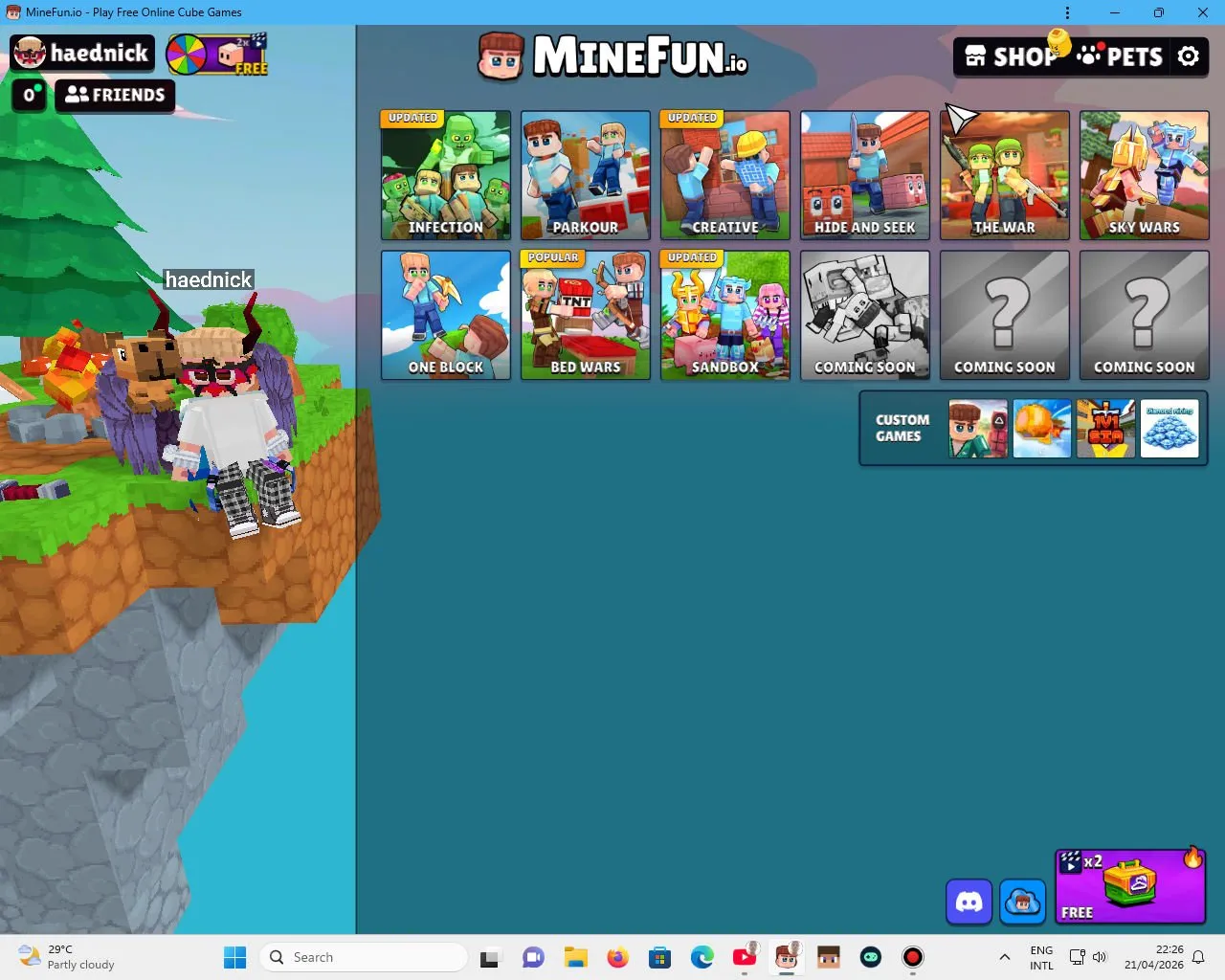Open the network status icon
Image resolution: width=1225 pixels, height=980 pixels.
1077,957
